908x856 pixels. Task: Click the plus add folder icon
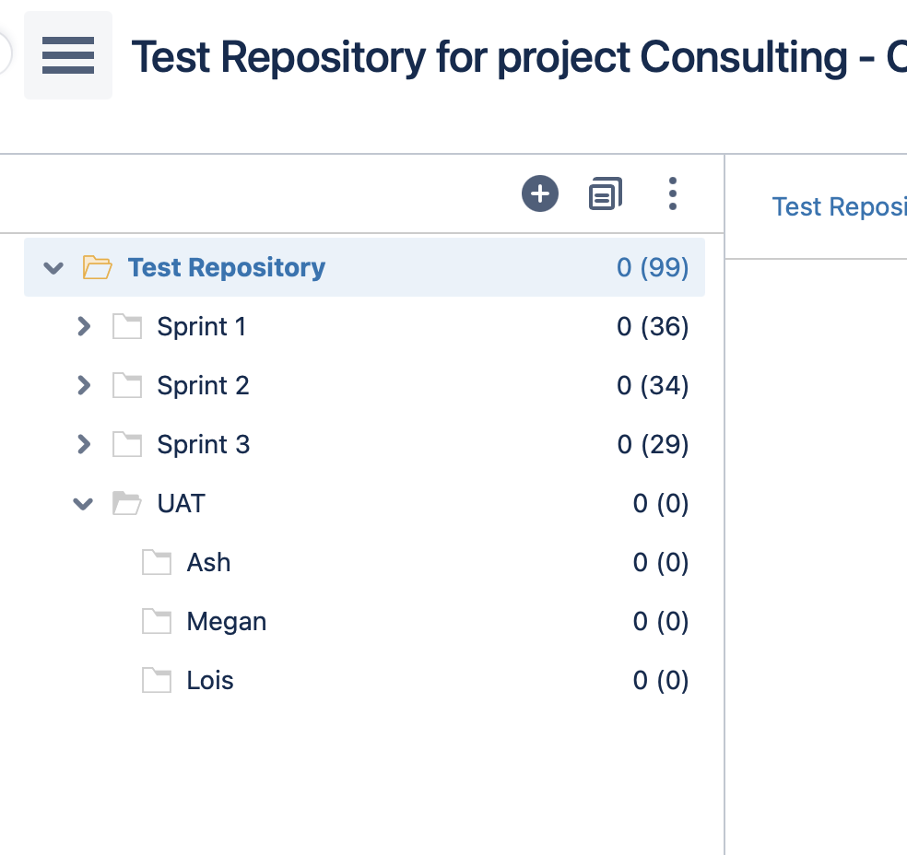click(540, 193)
